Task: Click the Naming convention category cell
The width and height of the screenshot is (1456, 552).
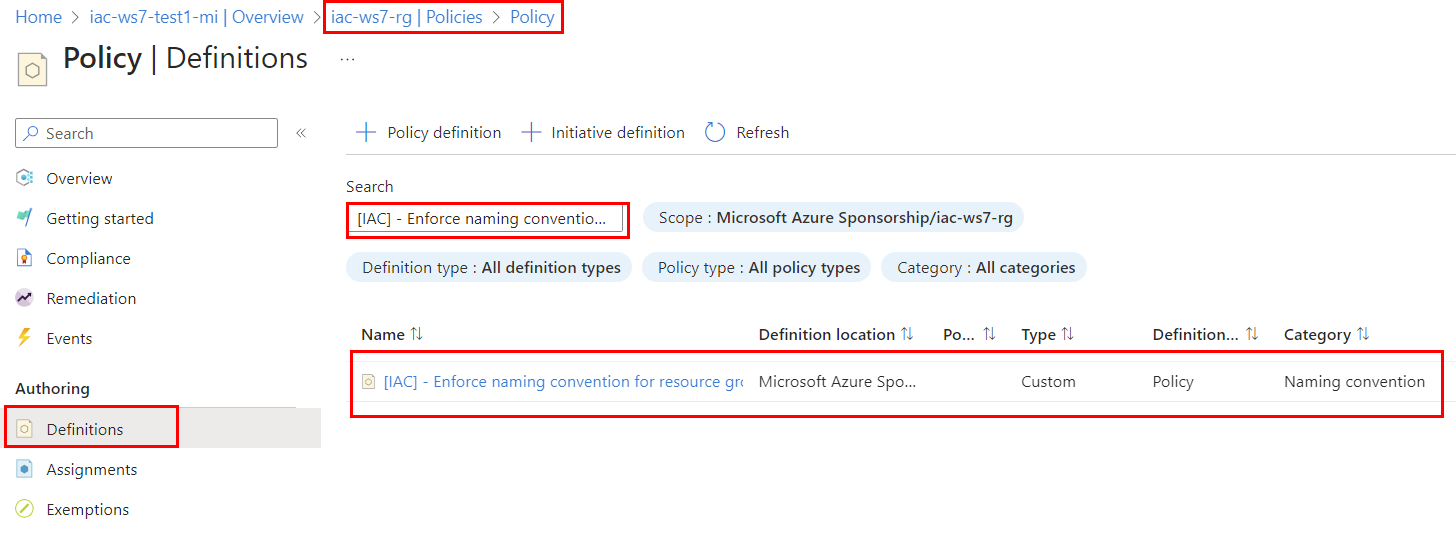Action: (1354, 381)
